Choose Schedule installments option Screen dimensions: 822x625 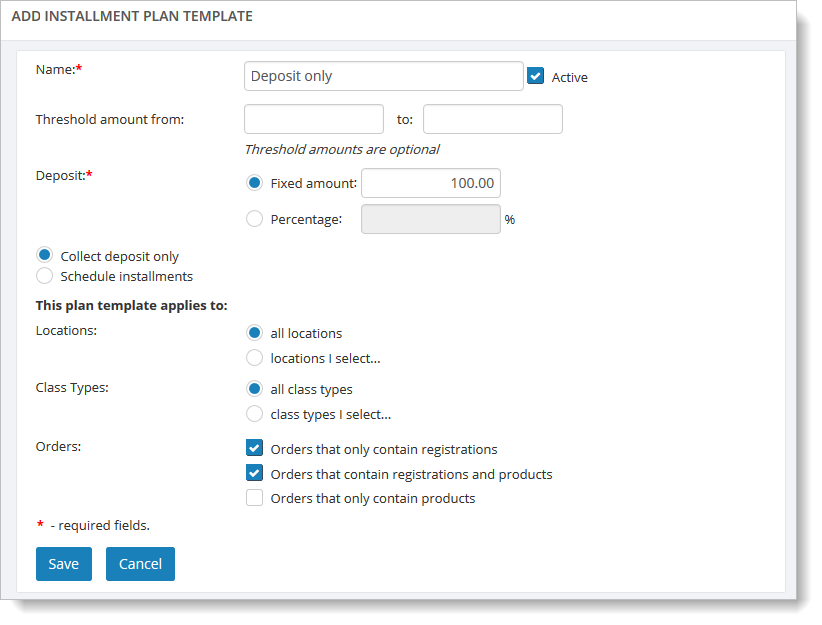(44, 276)
